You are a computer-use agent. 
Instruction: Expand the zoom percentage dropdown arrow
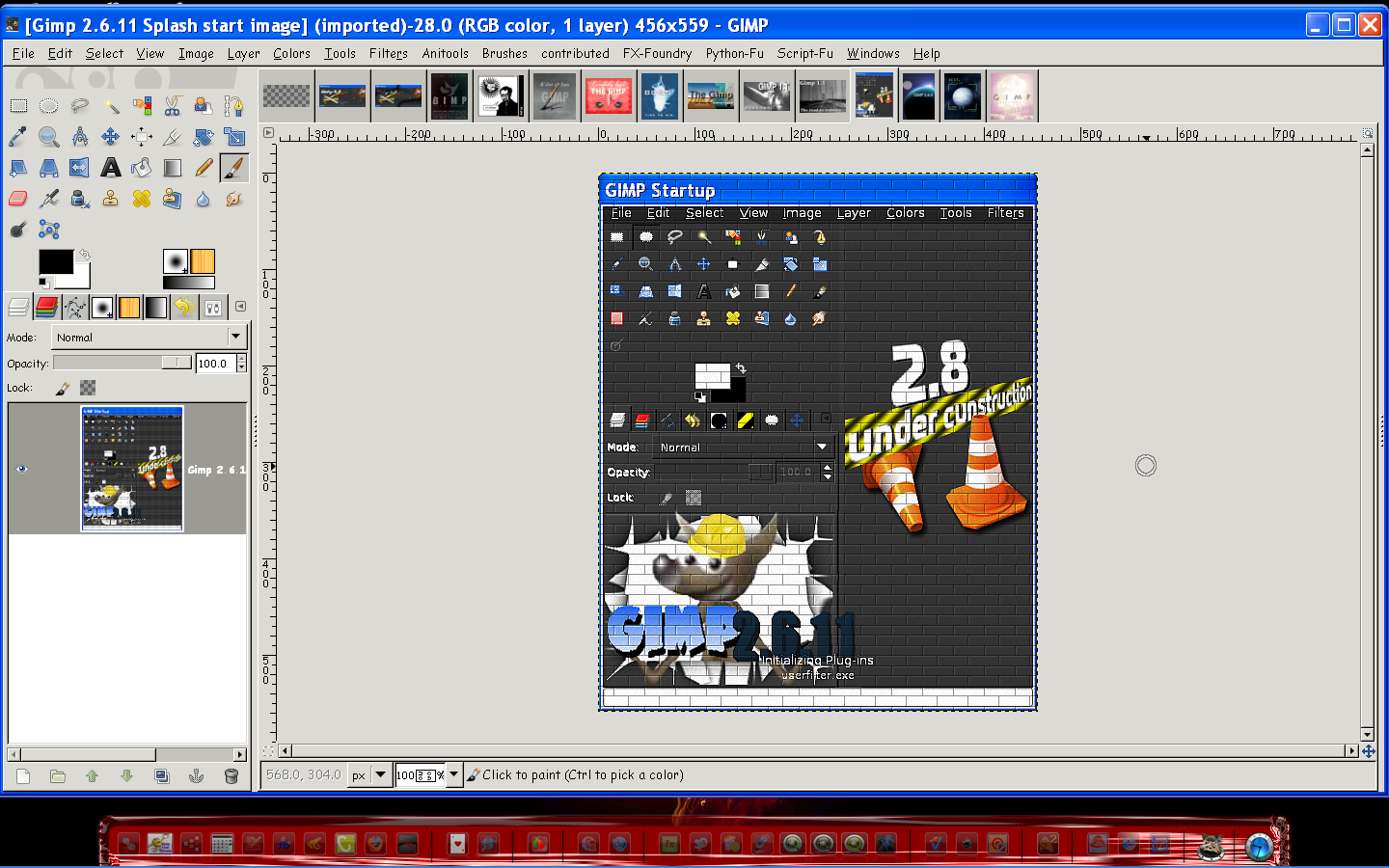point(454,774)
